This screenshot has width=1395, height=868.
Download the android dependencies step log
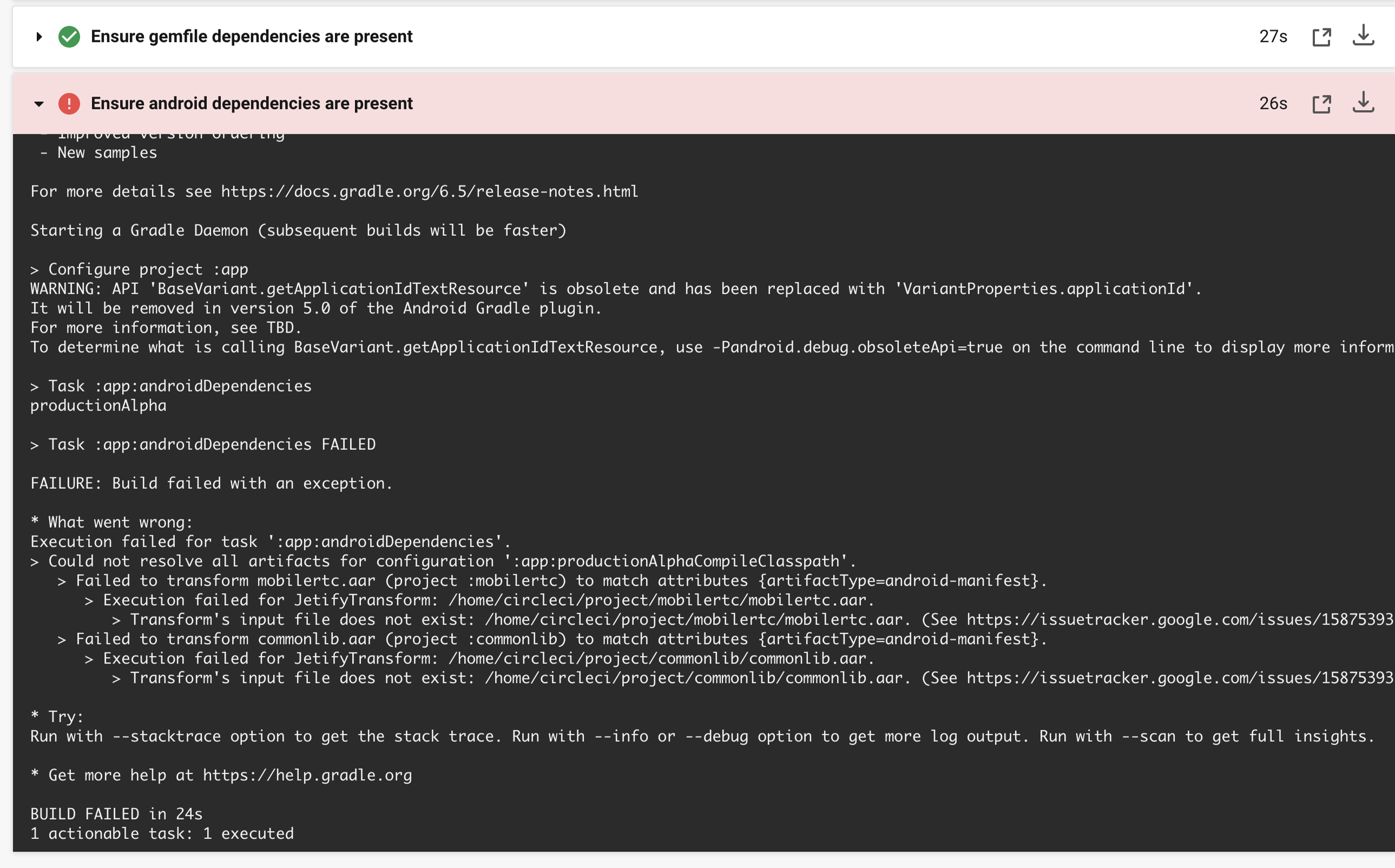coord(1364,103)
